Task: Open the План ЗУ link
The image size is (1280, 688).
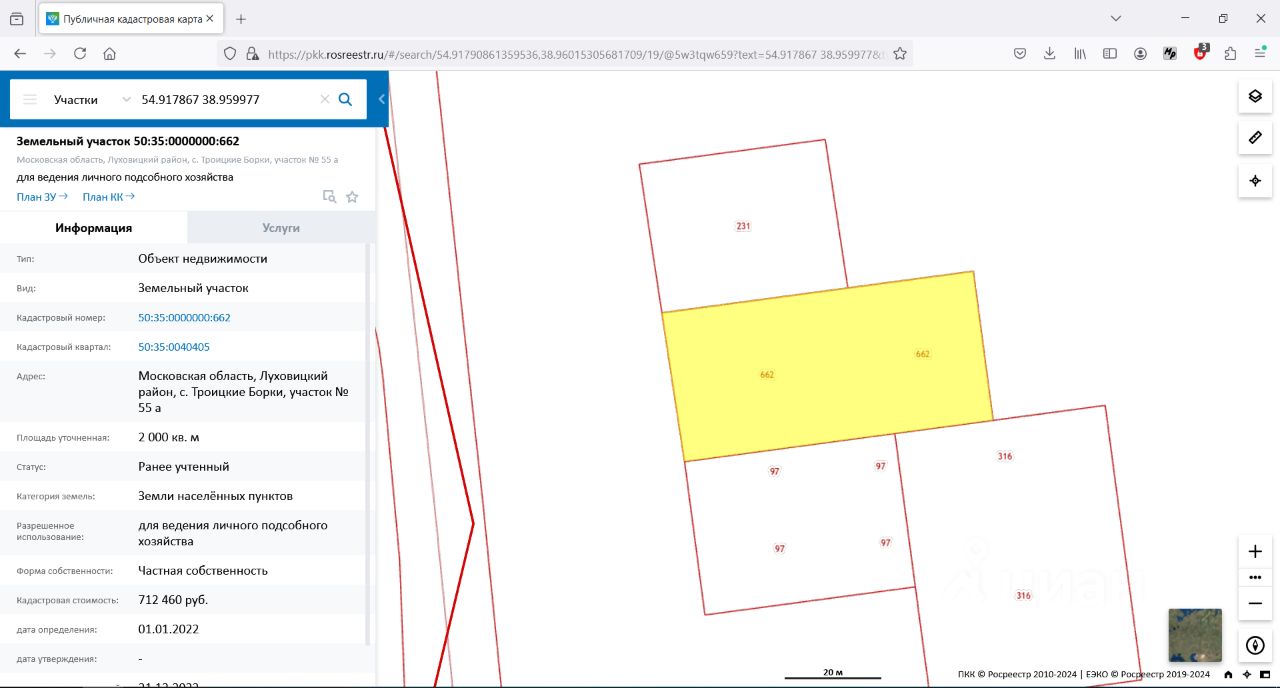Action: 42,197
